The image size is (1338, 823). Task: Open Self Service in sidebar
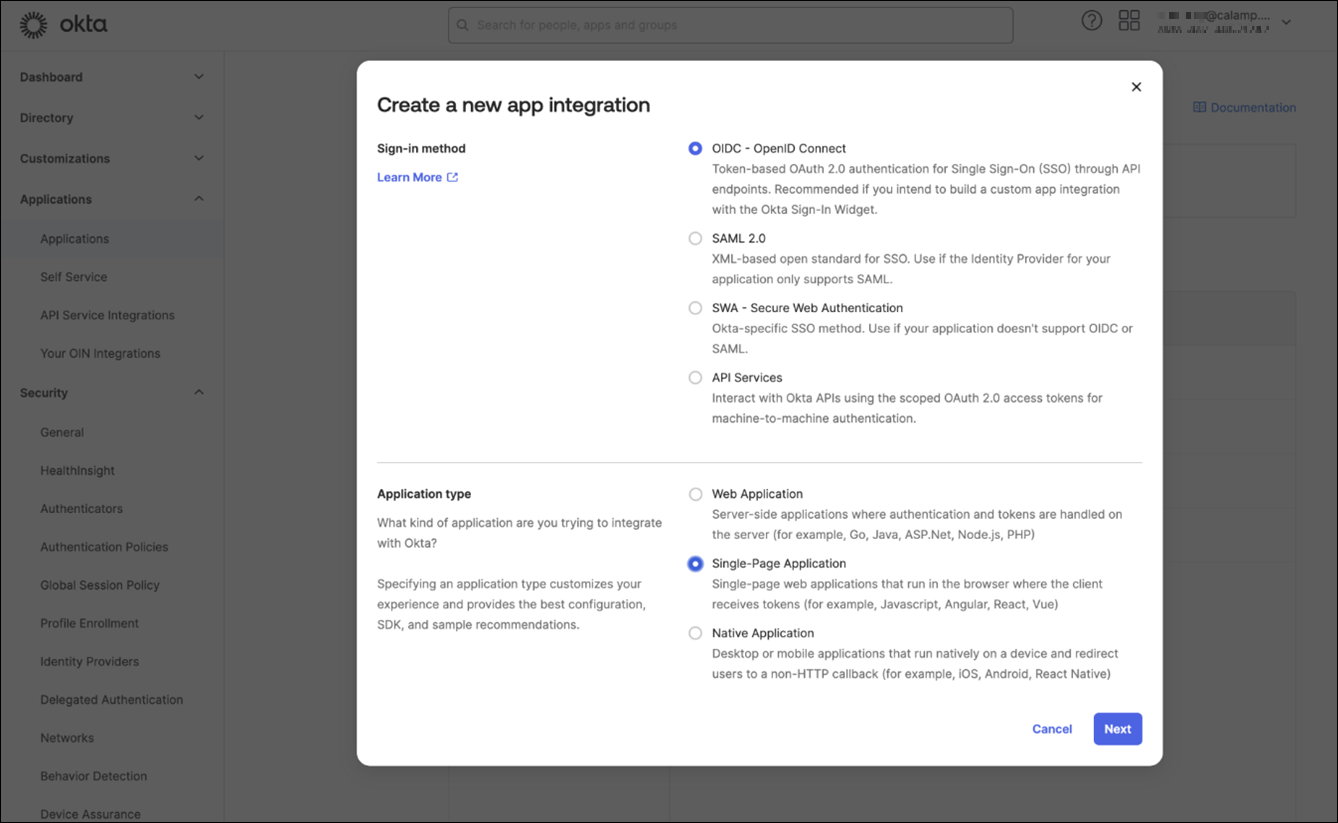[73, 277]
